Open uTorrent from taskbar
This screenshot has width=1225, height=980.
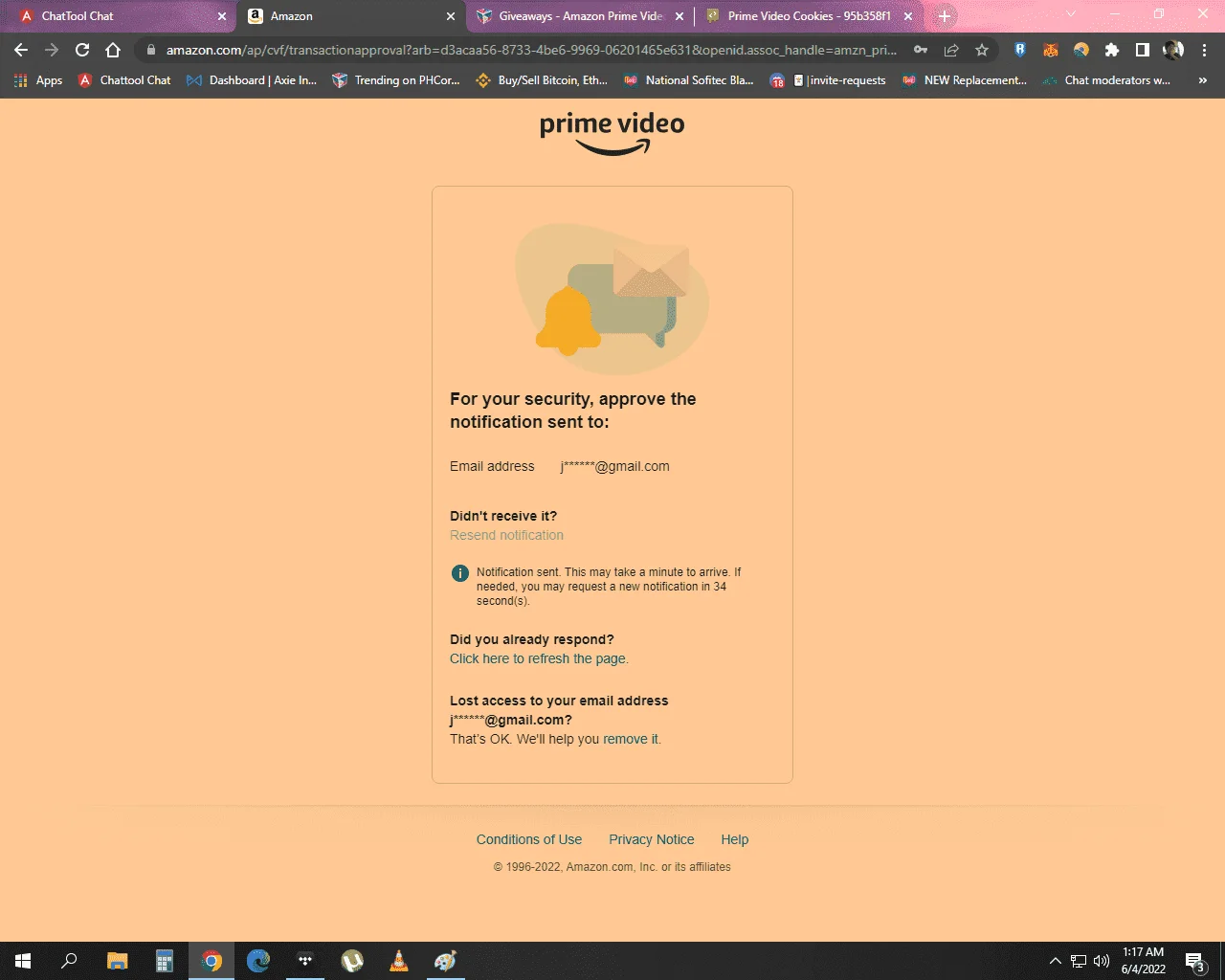(x=352, y=961)
